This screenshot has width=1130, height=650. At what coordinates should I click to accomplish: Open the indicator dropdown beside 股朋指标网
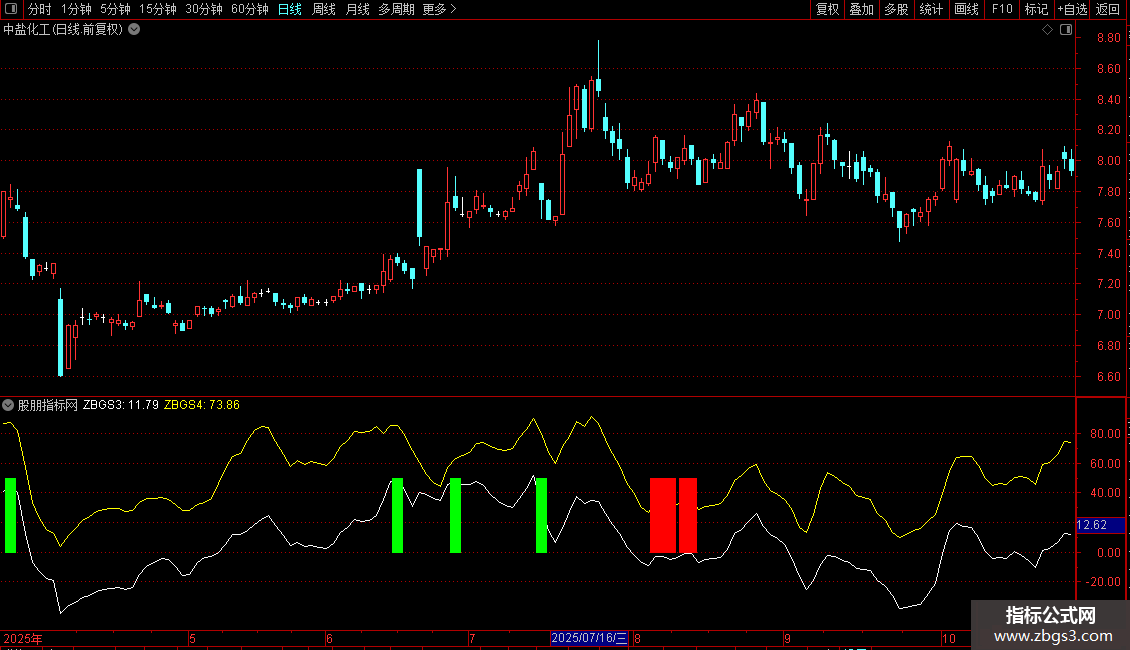8,405
